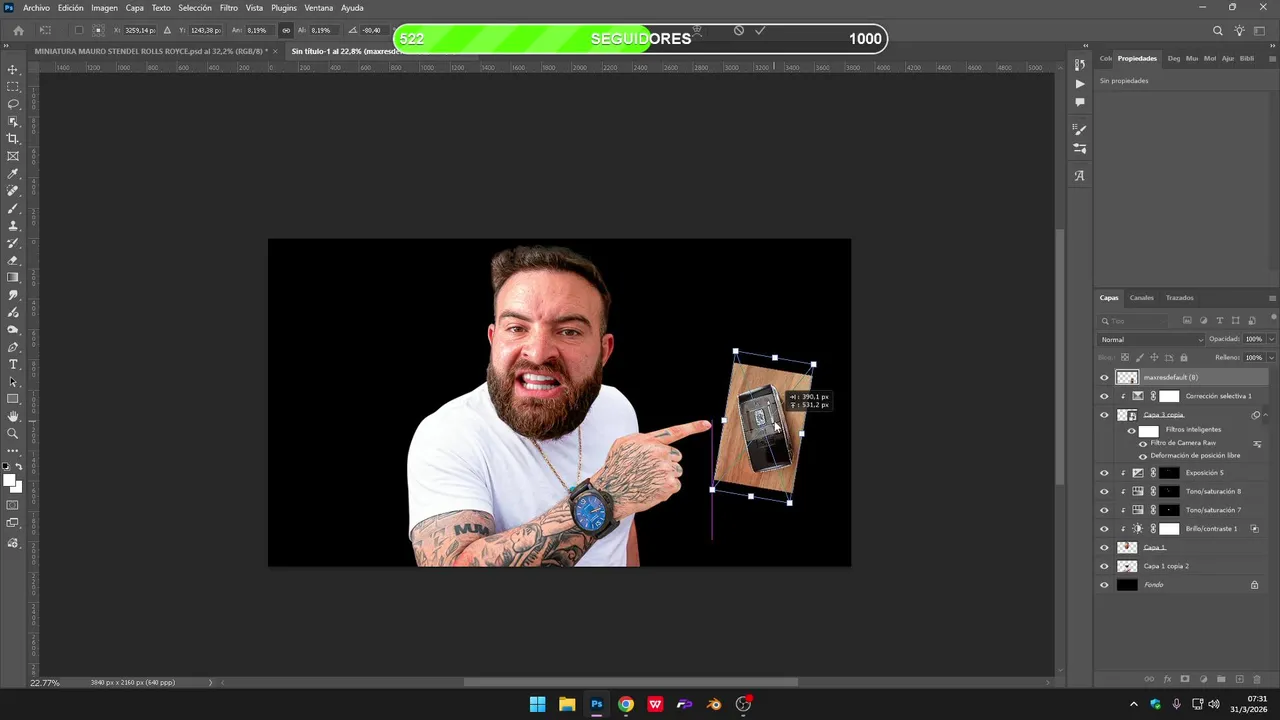Hide the Filtro de Camera Raw filter
This screenshot has width=1280, height=720.
(x=1143, y=443)
